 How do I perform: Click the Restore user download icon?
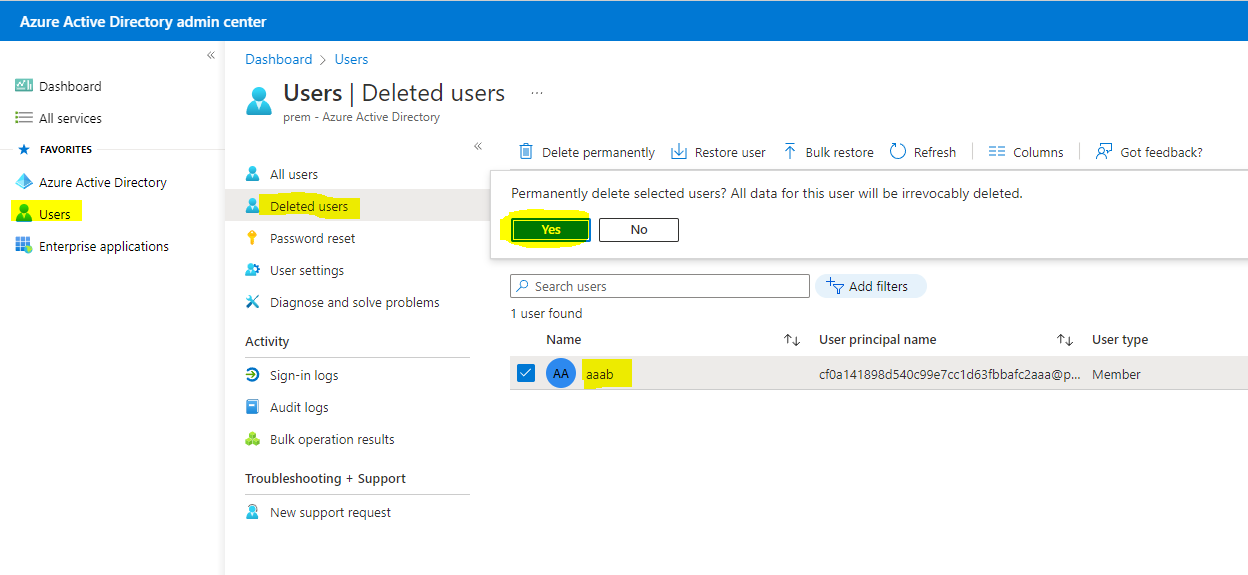[x=679, y=152]
